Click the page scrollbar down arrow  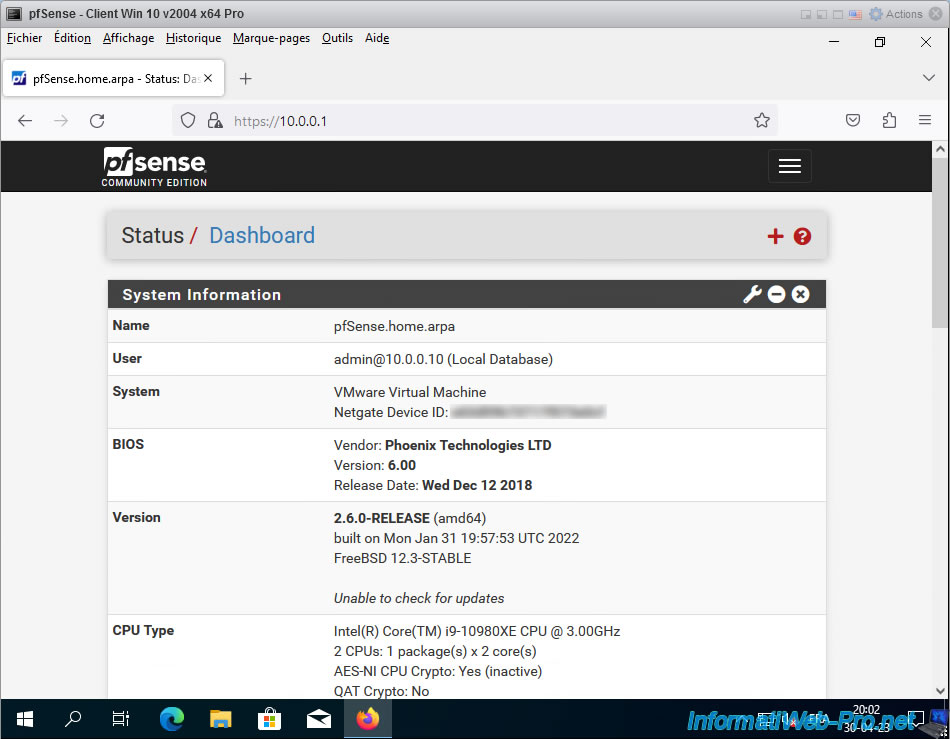940,691
